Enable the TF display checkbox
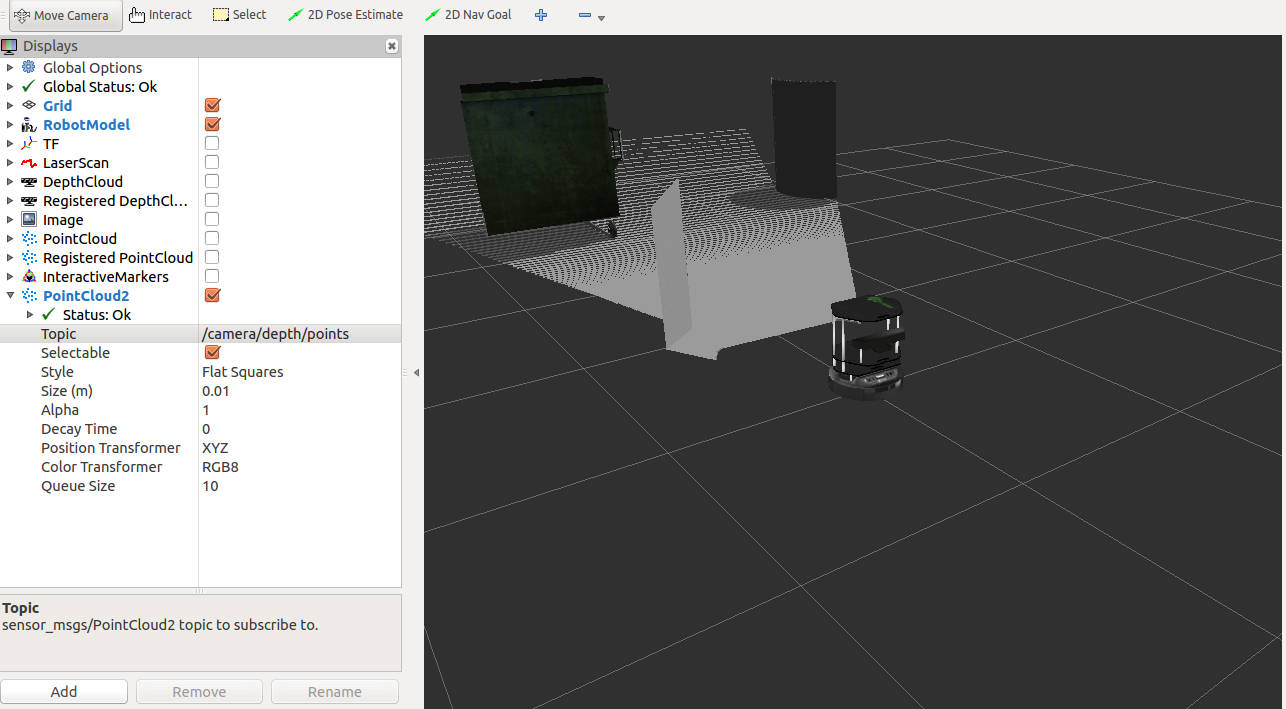The image size is (1286, 709). coord(211,142)
